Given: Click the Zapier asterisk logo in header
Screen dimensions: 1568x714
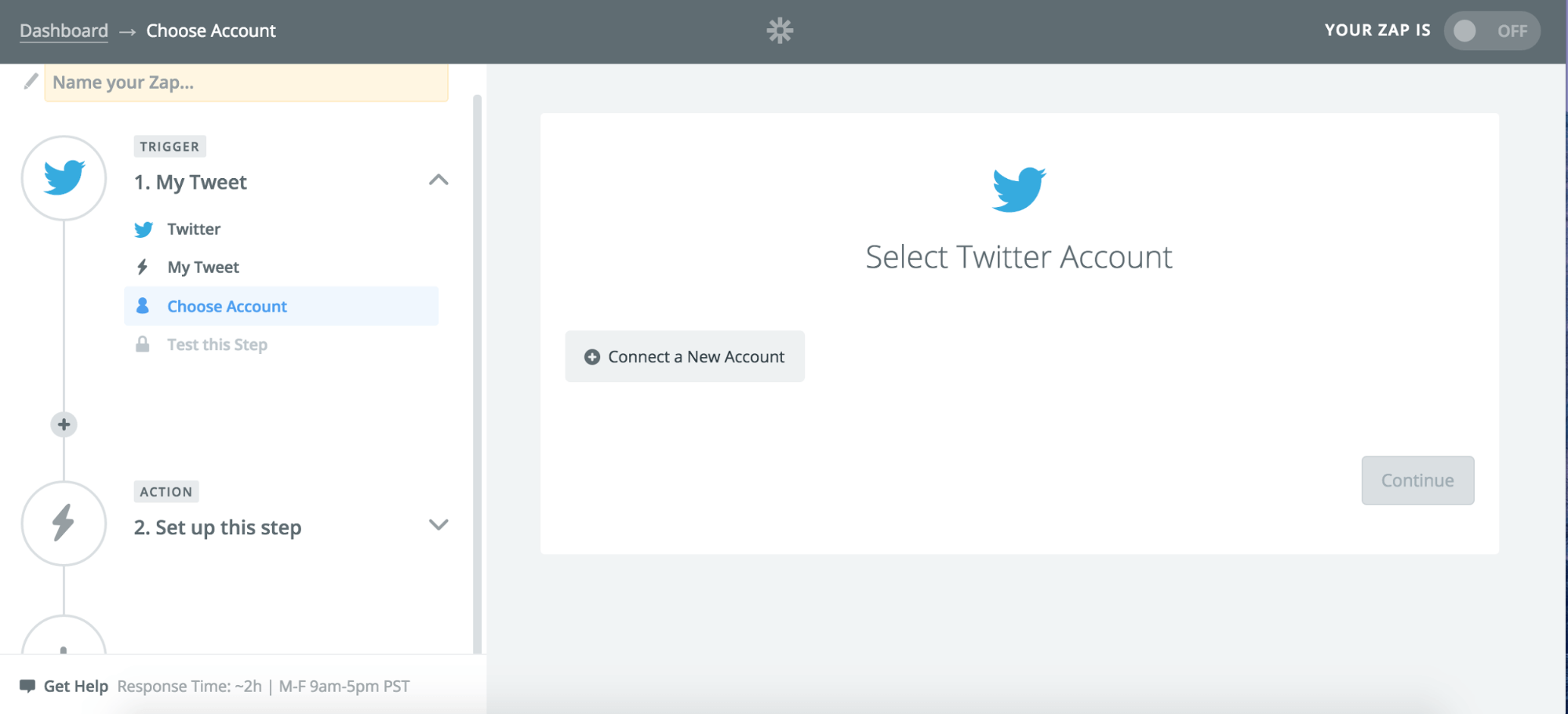Looking at the screenshot, I should [780, 31].
